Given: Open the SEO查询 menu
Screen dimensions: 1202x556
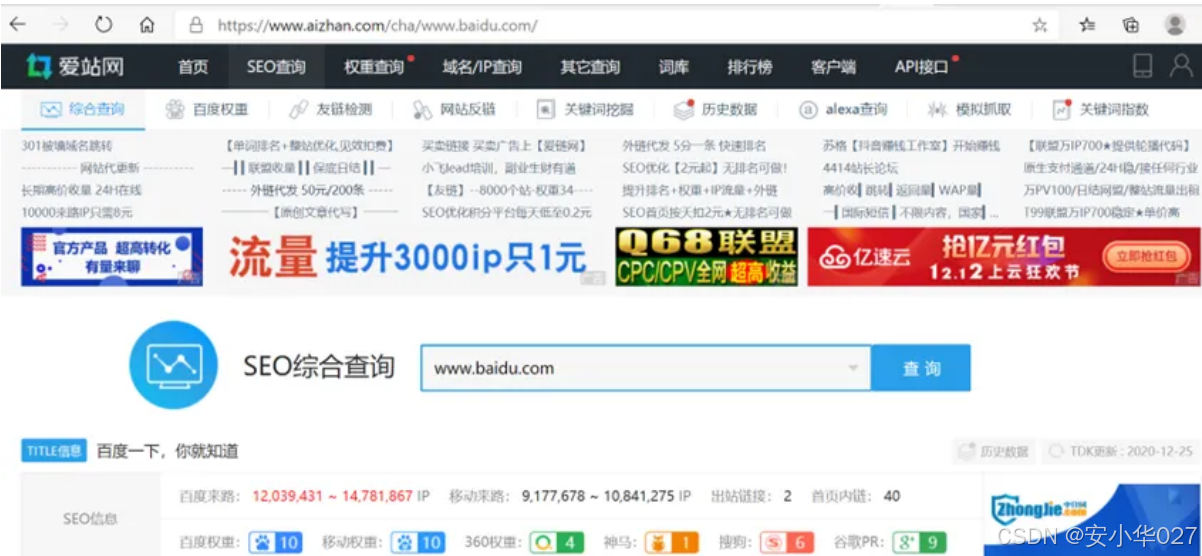Looking at the screenshot, I should pos(276,67).
